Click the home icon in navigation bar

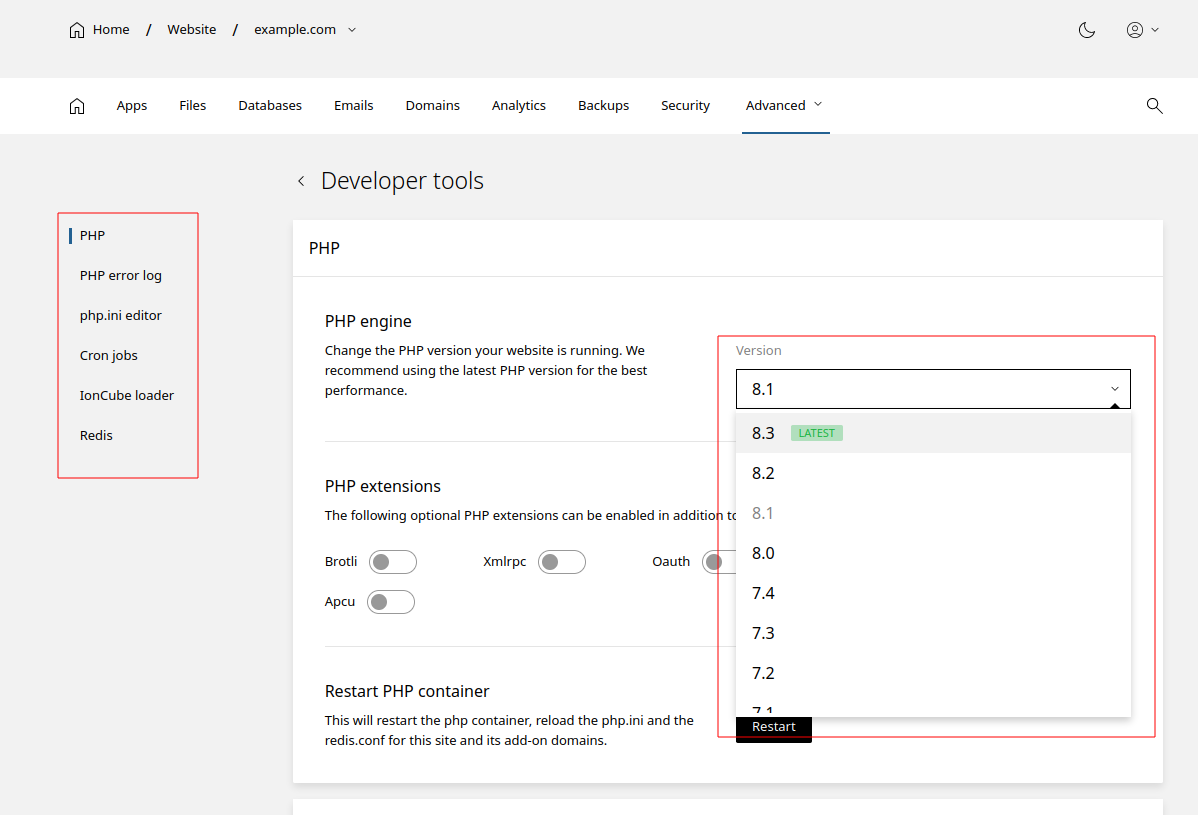point(77,106)
